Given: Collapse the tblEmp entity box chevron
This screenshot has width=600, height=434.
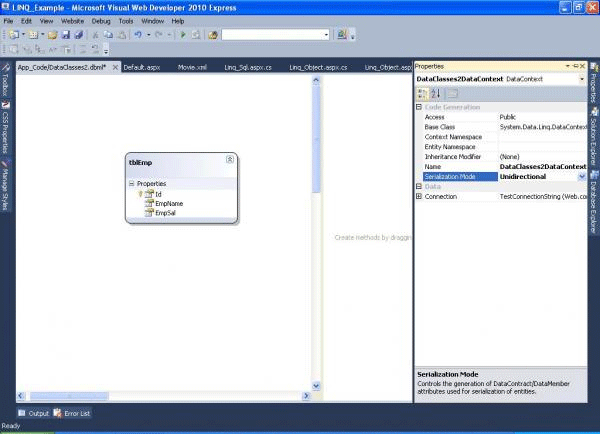Looking at the screenshot, I should pos(230,159).
